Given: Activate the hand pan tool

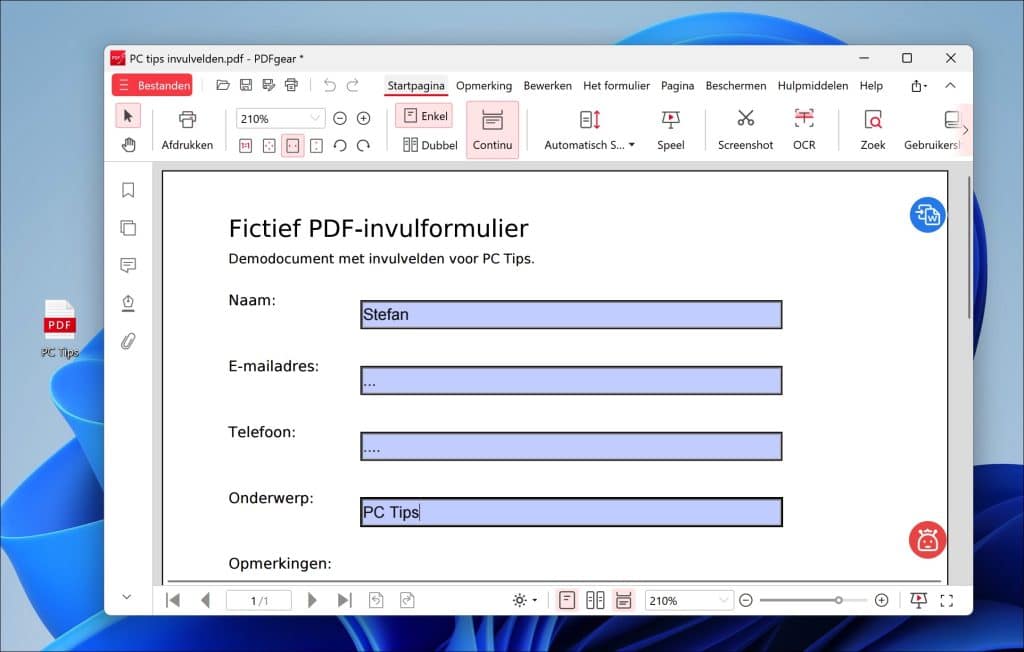Looking at the screenshot, I should click(129, 144).
